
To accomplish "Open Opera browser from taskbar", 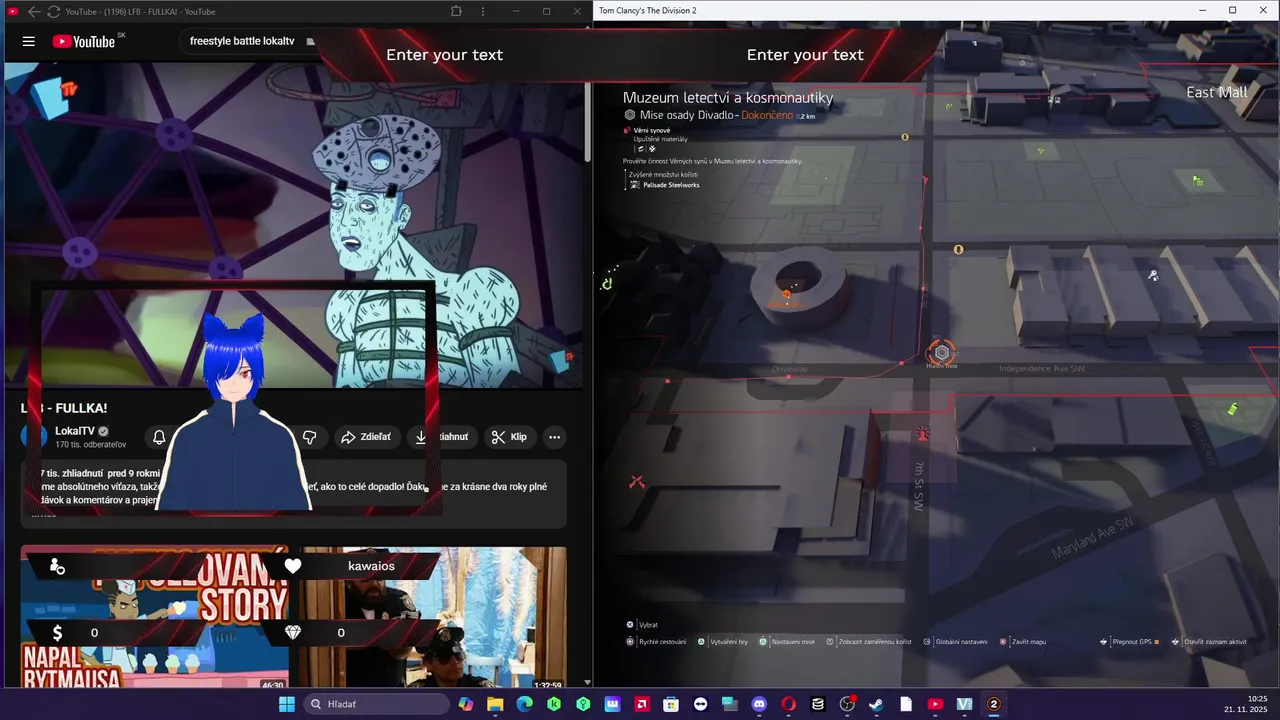I will click(x=788, y=704).
